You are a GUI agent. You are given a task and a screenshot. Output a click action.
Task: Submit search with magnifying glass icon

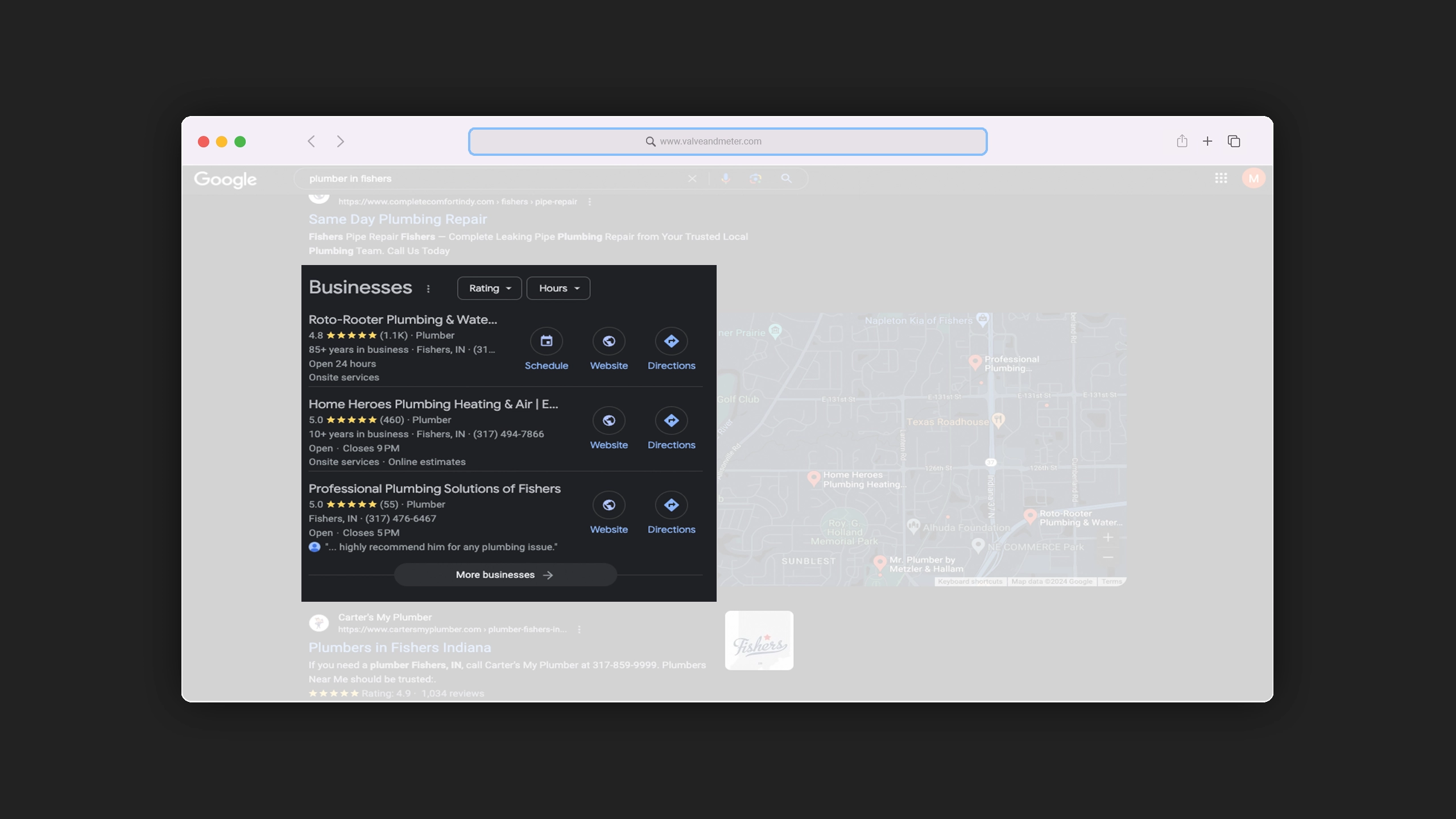[x=786, y=179]
